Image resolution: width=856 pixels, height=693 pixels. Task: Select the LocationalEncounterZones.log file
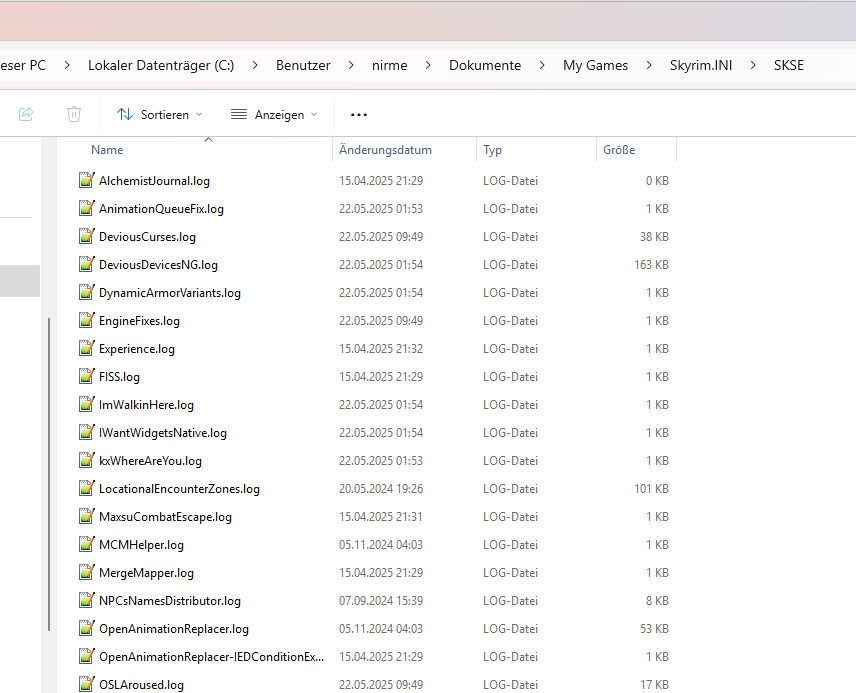click(x=179, y=489)
